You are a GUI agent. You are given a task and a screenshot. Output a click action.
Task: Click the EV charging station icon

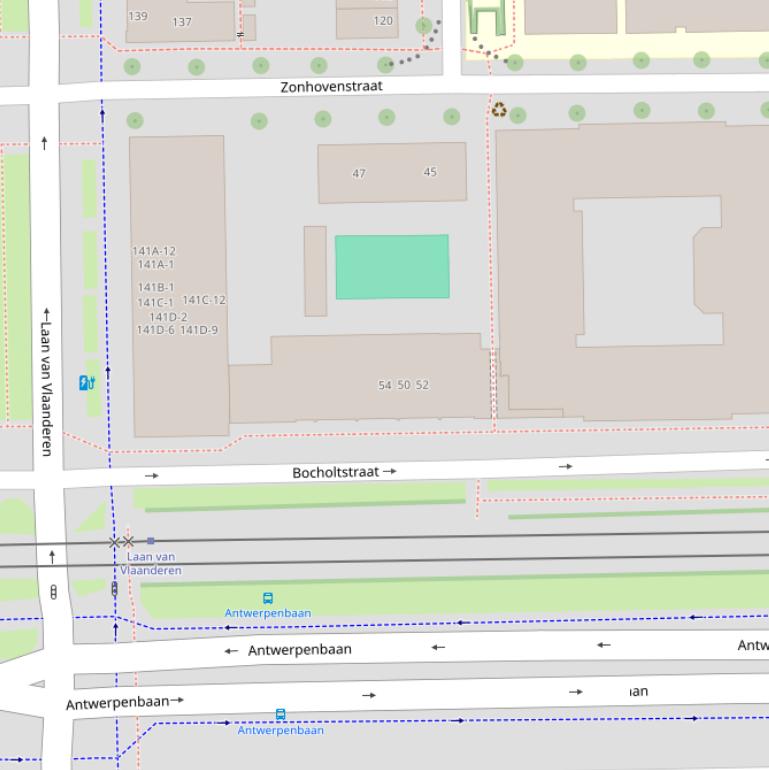pyautogui.click(x=87, y=382)
